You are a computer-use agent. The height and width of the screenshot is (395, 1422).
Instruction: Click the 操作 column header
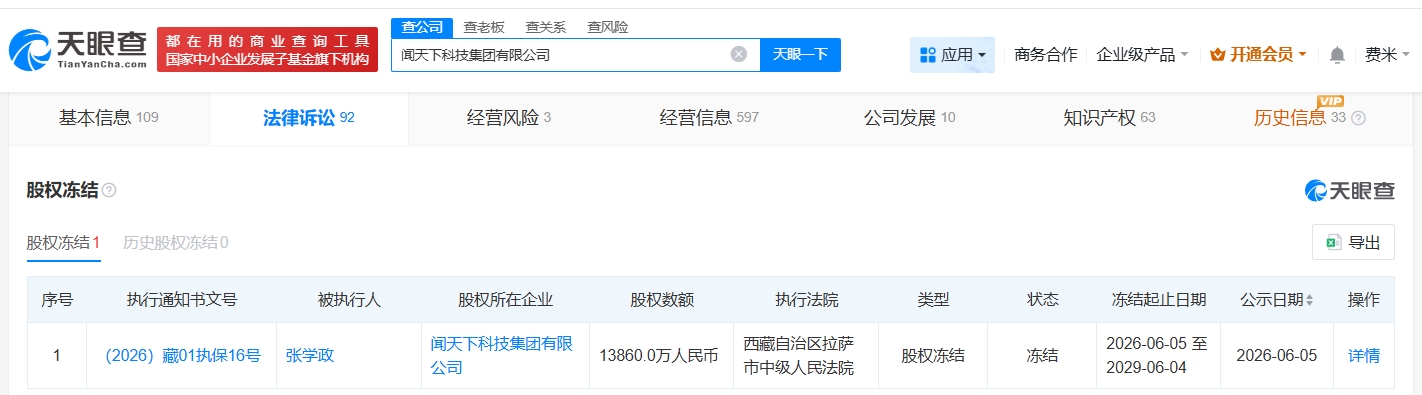coord(1364,300)
